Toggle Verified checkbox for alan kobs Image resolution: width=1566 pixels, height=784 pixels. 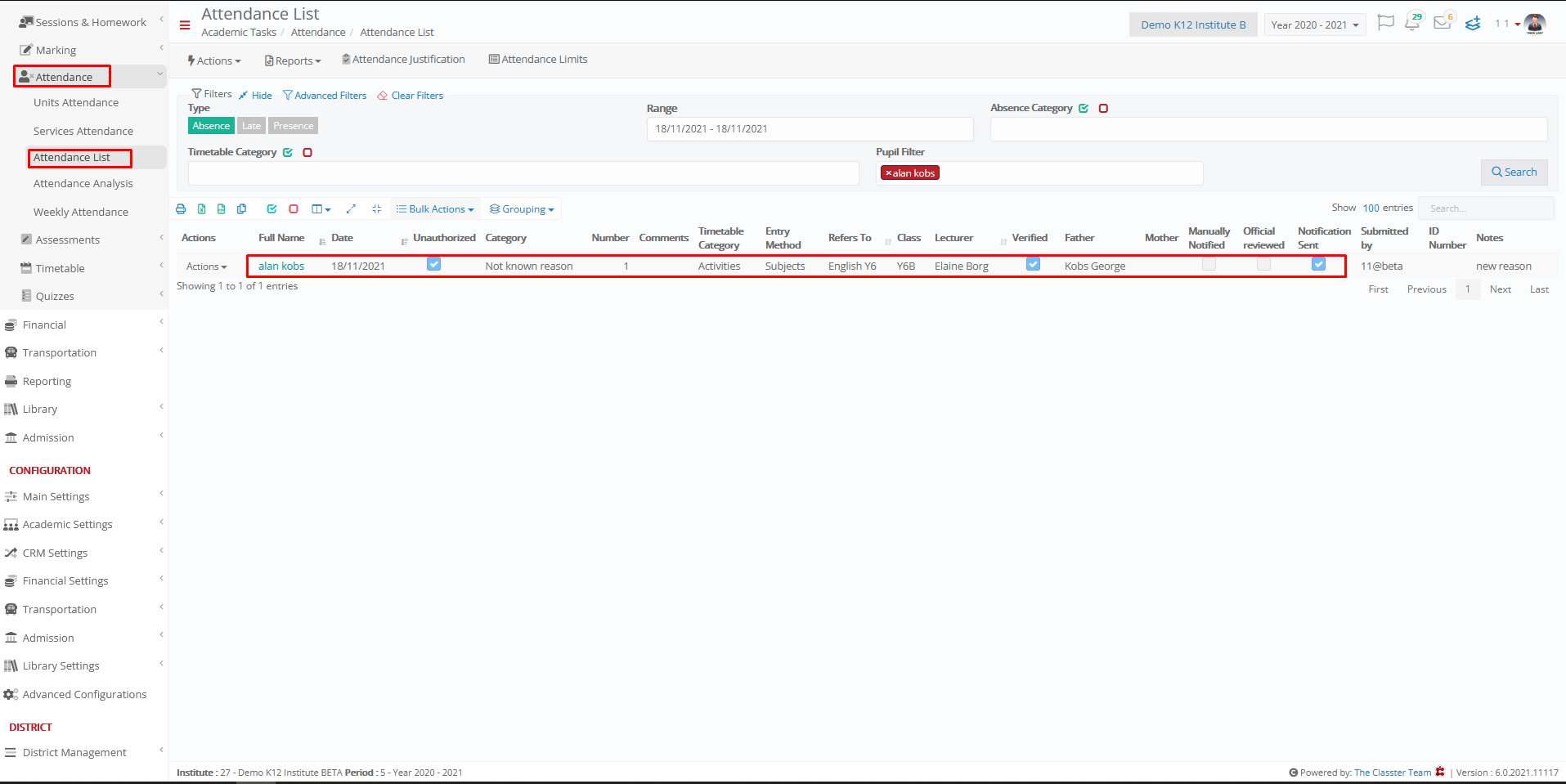pos(1034,264)
